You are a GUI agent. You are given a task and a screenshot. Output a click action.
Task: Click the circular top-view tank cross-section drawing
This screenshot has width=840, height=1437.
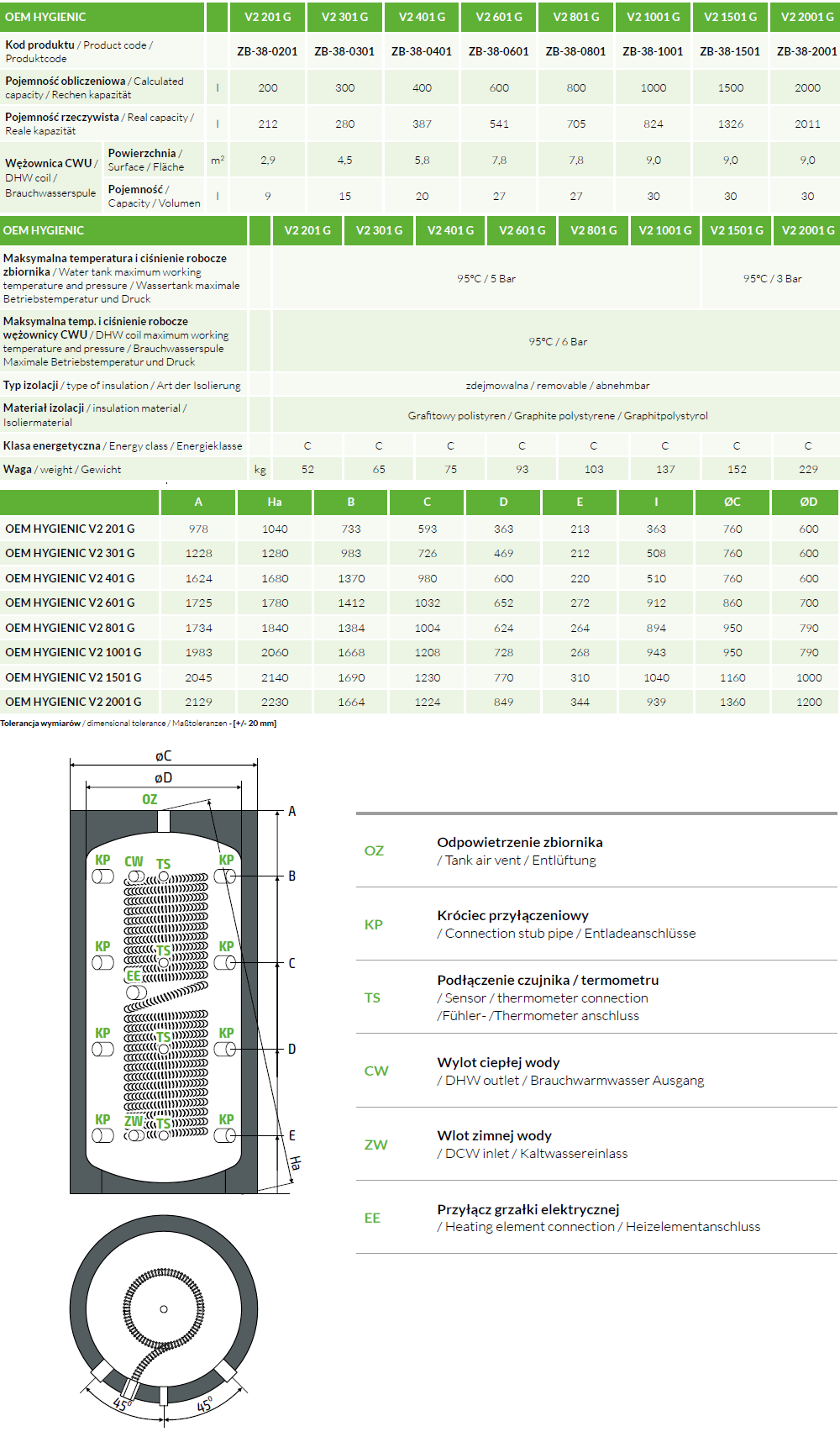tap(164, 1310)
